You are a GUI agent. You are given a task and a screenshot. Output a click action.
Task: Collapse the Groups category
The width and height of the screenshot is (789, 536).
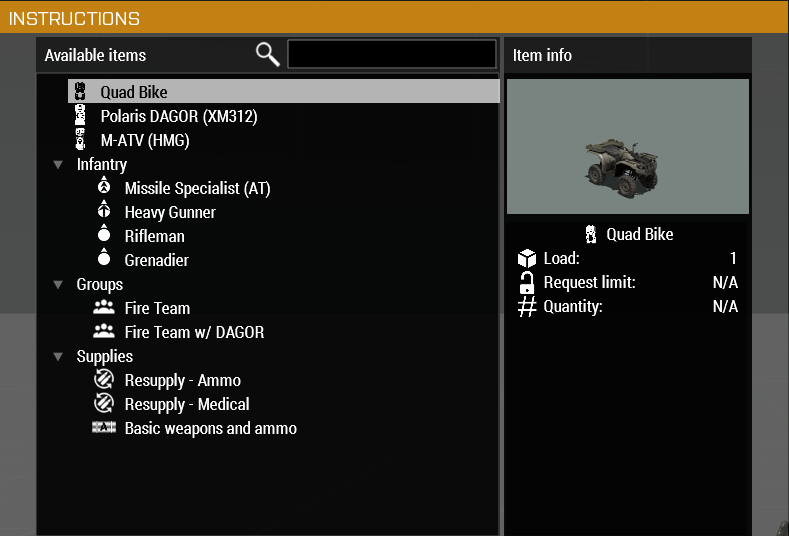(x=58, y=285)
